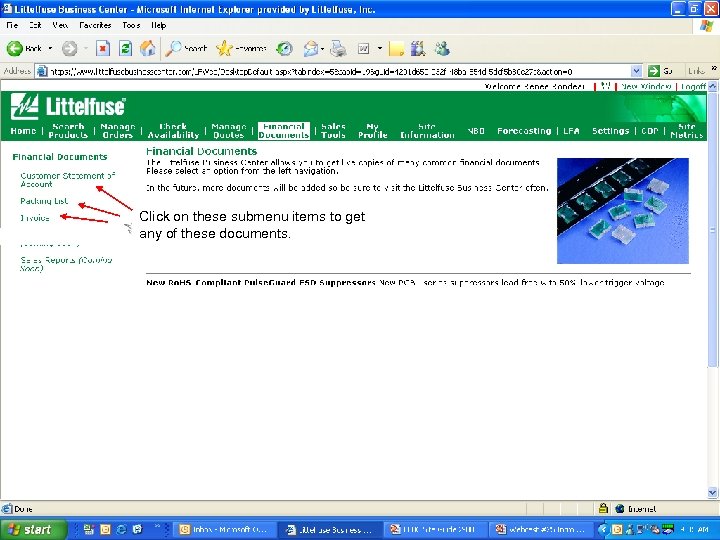Click inside the address URL field
720x540 pixels.
tap(339, 71)
